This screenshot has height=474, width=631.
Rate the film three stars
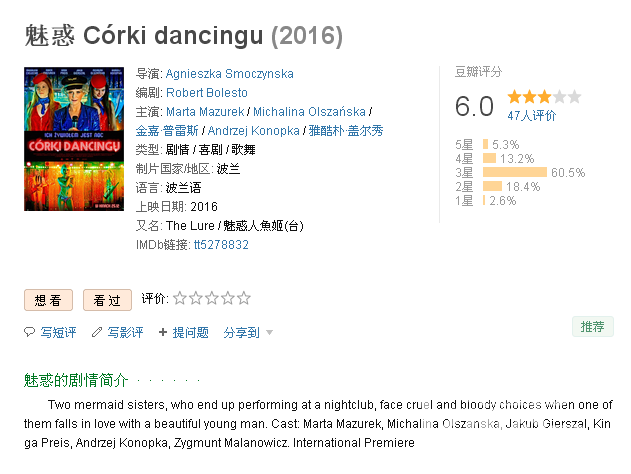coord(212,298)
